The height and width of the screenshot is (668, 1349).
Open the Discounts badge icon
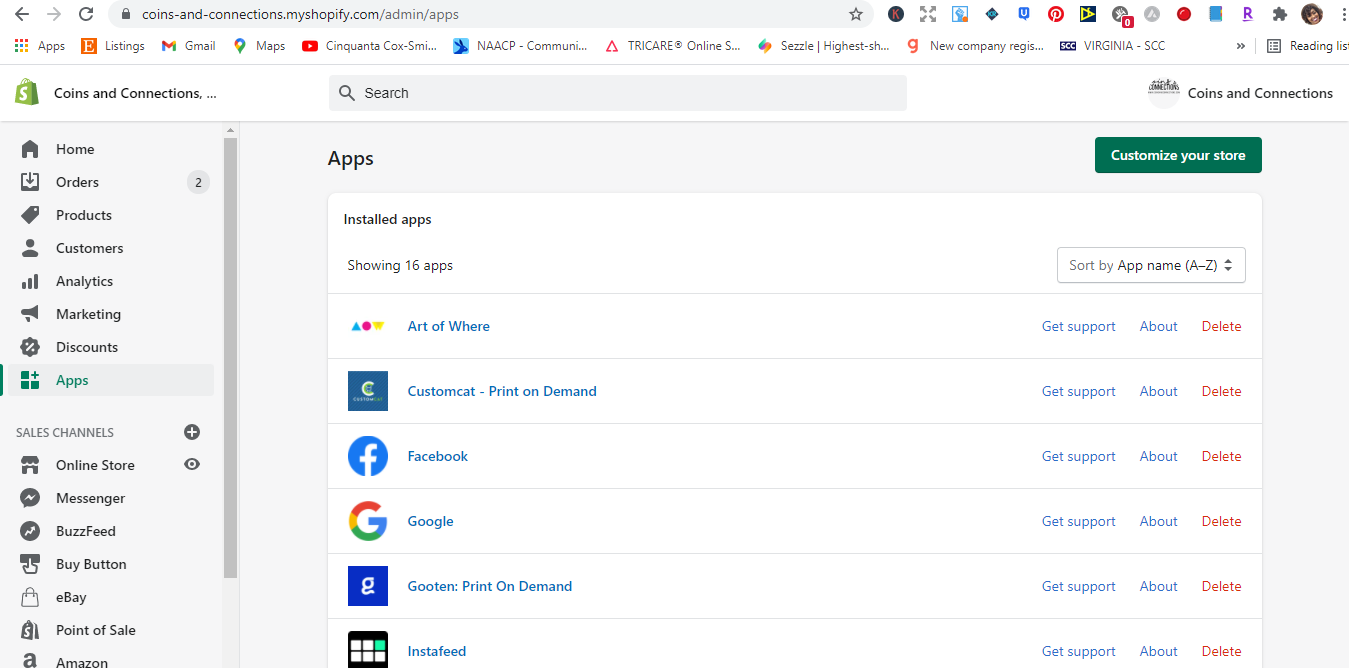[x=30, y=347]
